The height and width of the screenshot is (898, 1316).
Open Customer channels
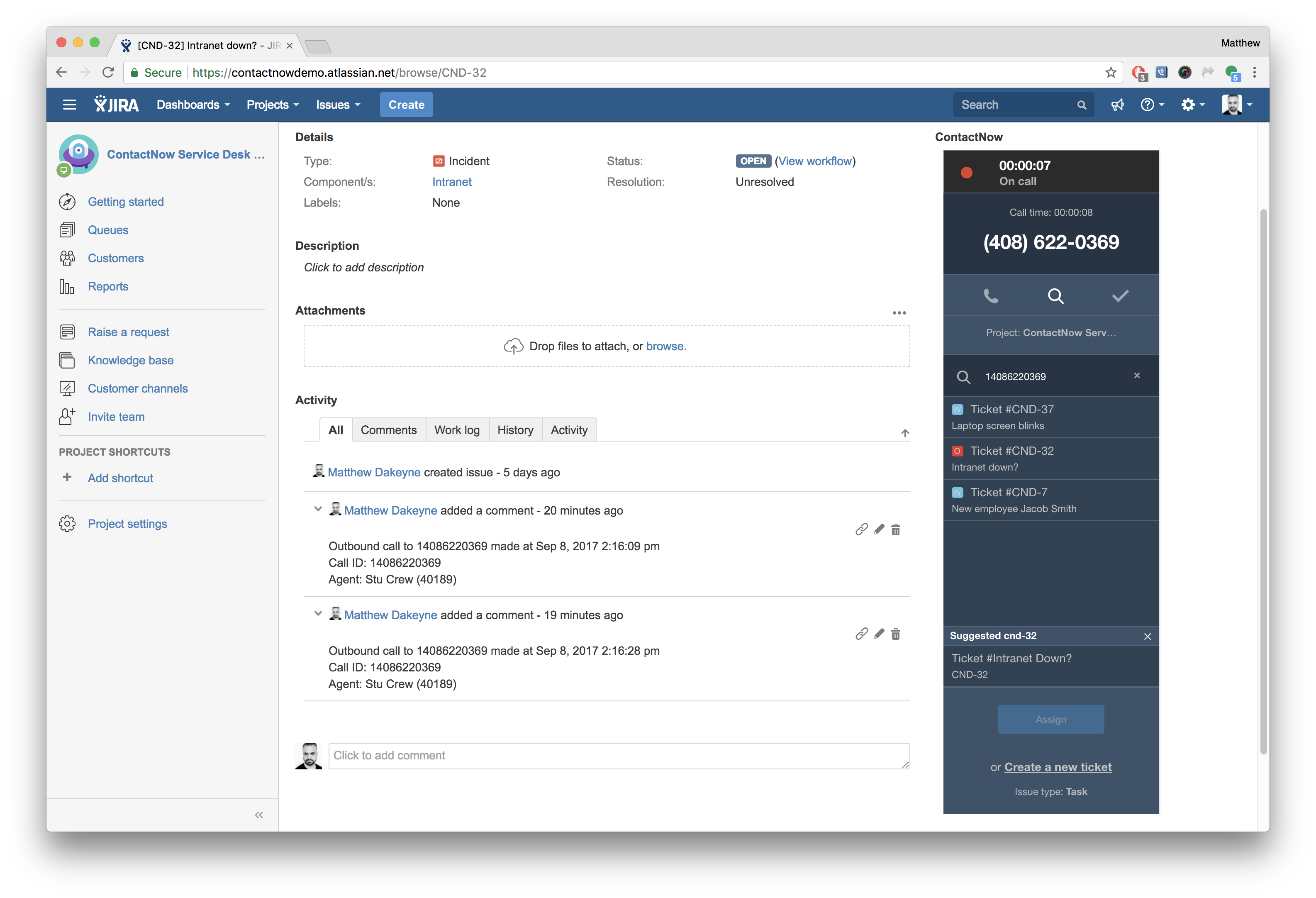click(138, 389)
